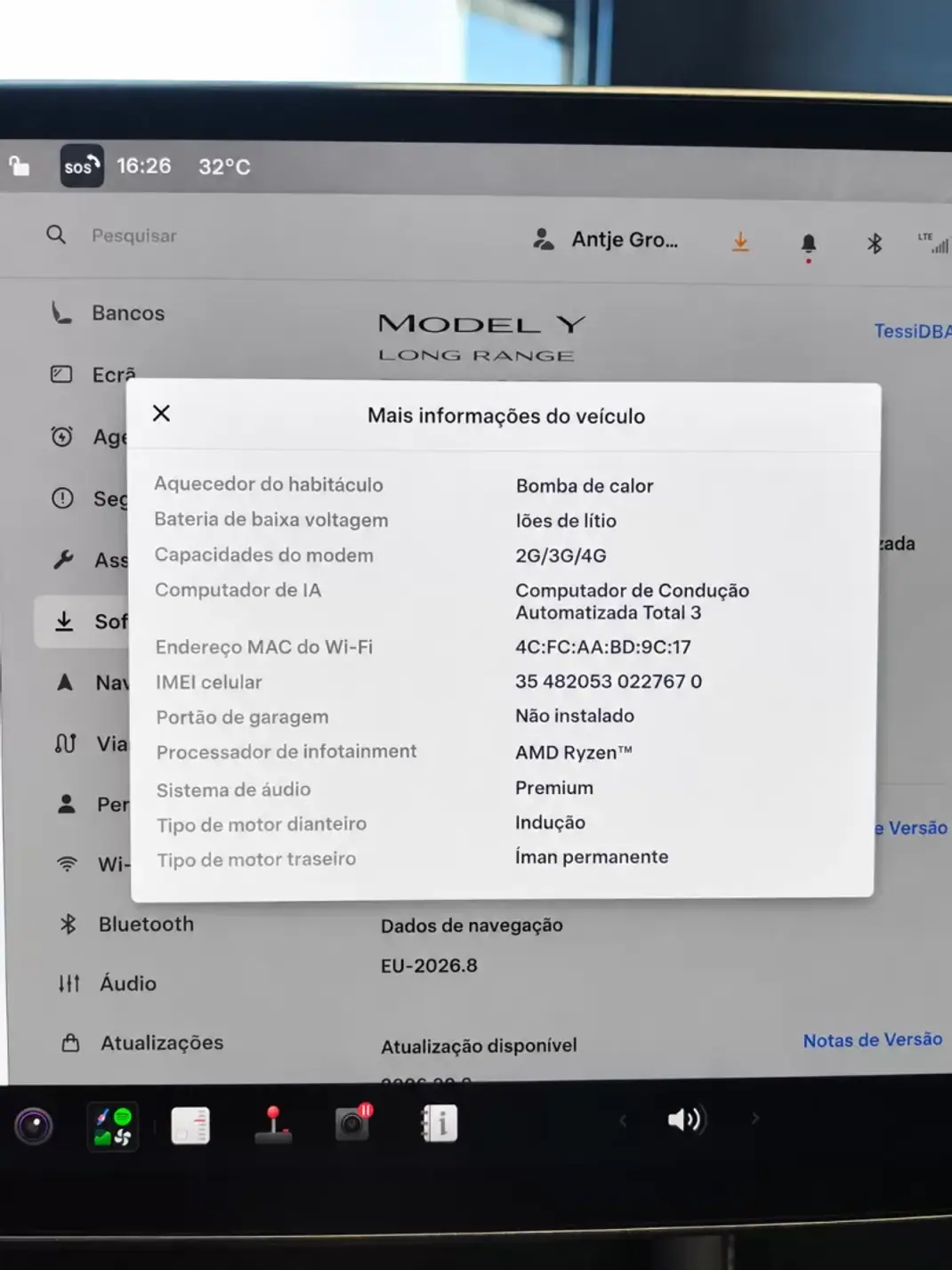Open the joystick arcade app
952x1270 pixels.
(273, 1125)
